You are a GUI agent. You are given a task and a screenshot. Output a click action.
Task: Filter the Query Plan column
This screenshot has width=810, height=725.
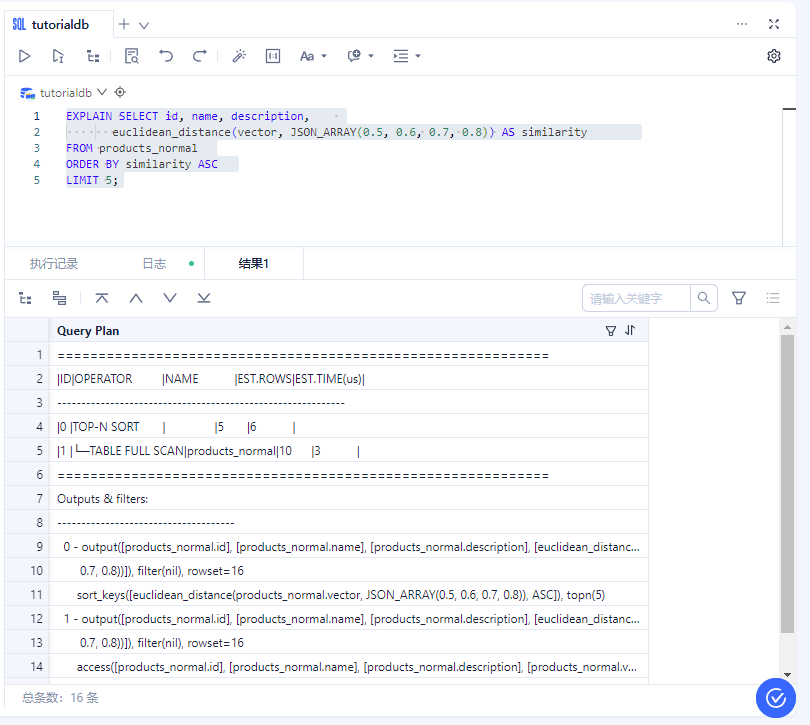click(x=611, y=331)
